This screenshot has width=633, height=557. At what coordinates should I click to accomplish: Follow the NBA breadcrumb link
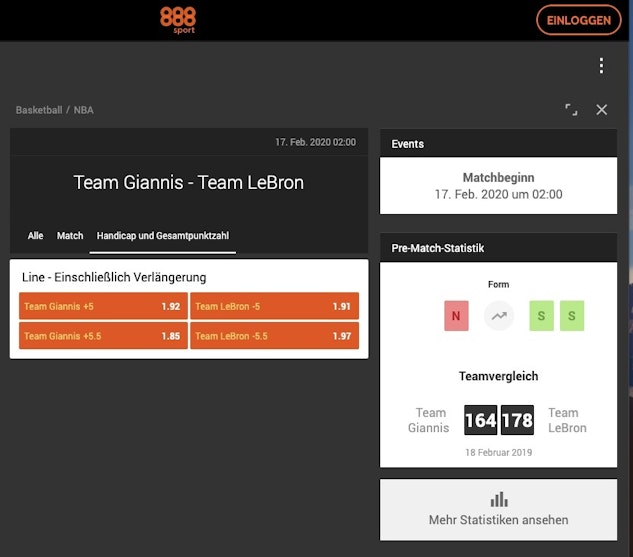click(x=84, y=110)
